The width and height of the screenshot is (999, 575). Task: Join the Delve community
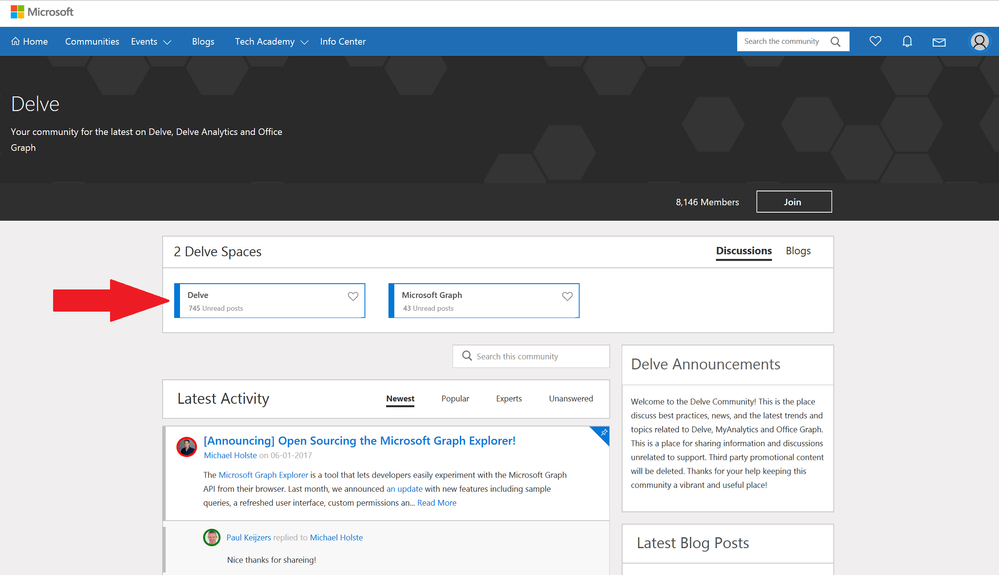(794, 202)
